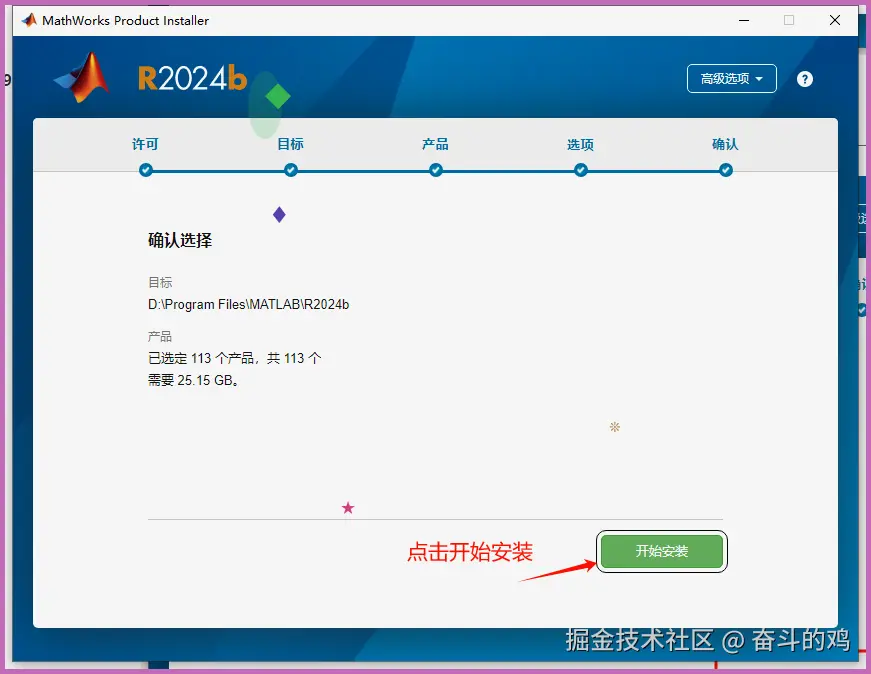Click the text 已选定 113 个产品
Screen dimensions: 871x674
[201, 358]
